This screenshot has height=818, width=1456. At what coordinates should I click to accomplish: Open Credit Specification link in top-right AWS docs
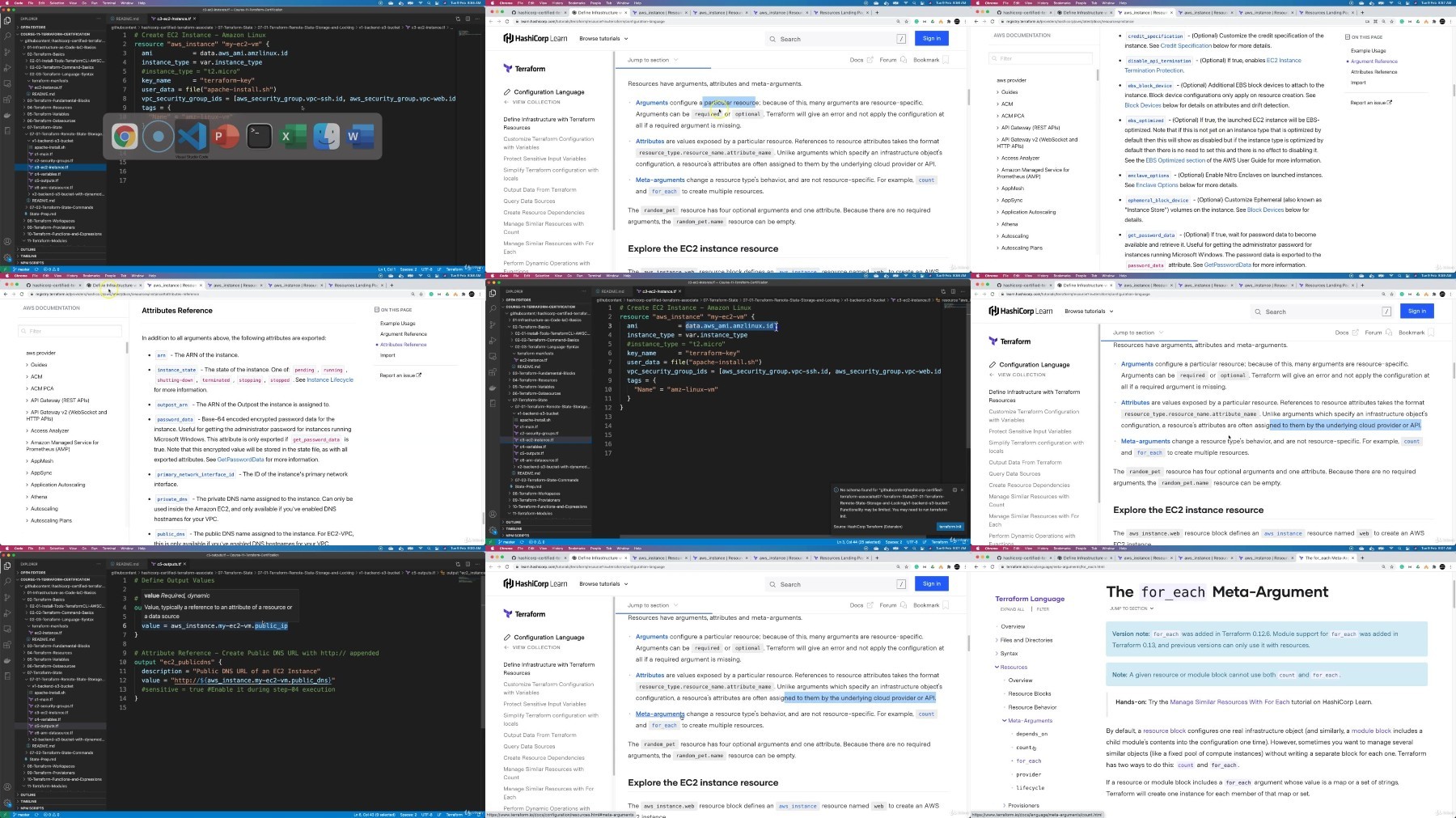pos(1185,46)
